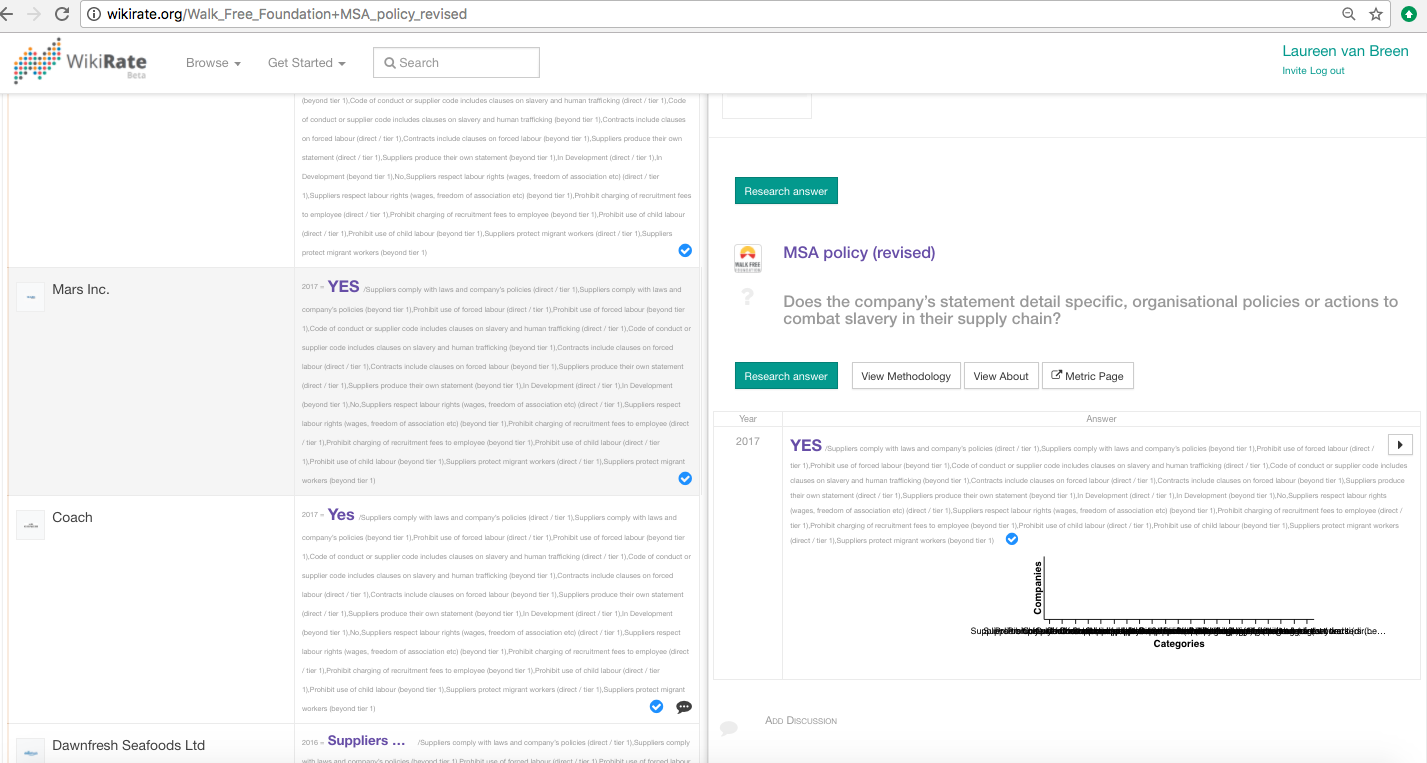Click the browser address bar URL
Screen dimensions: 1427x763
[285, 14]
